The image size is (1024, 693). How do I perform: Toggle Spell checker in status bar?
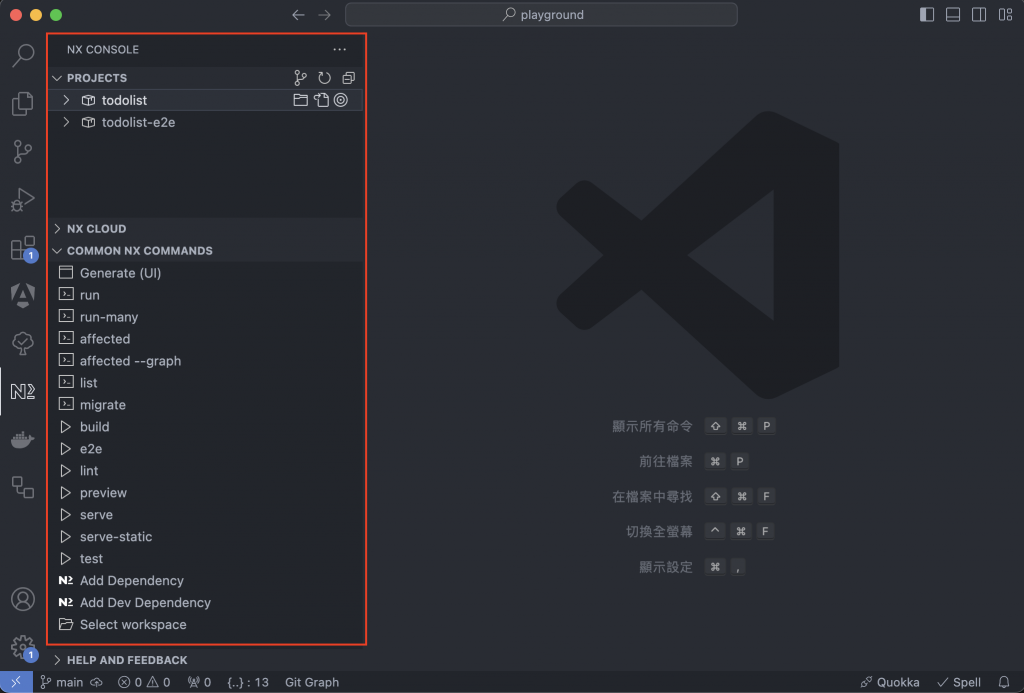pos(959,682)
